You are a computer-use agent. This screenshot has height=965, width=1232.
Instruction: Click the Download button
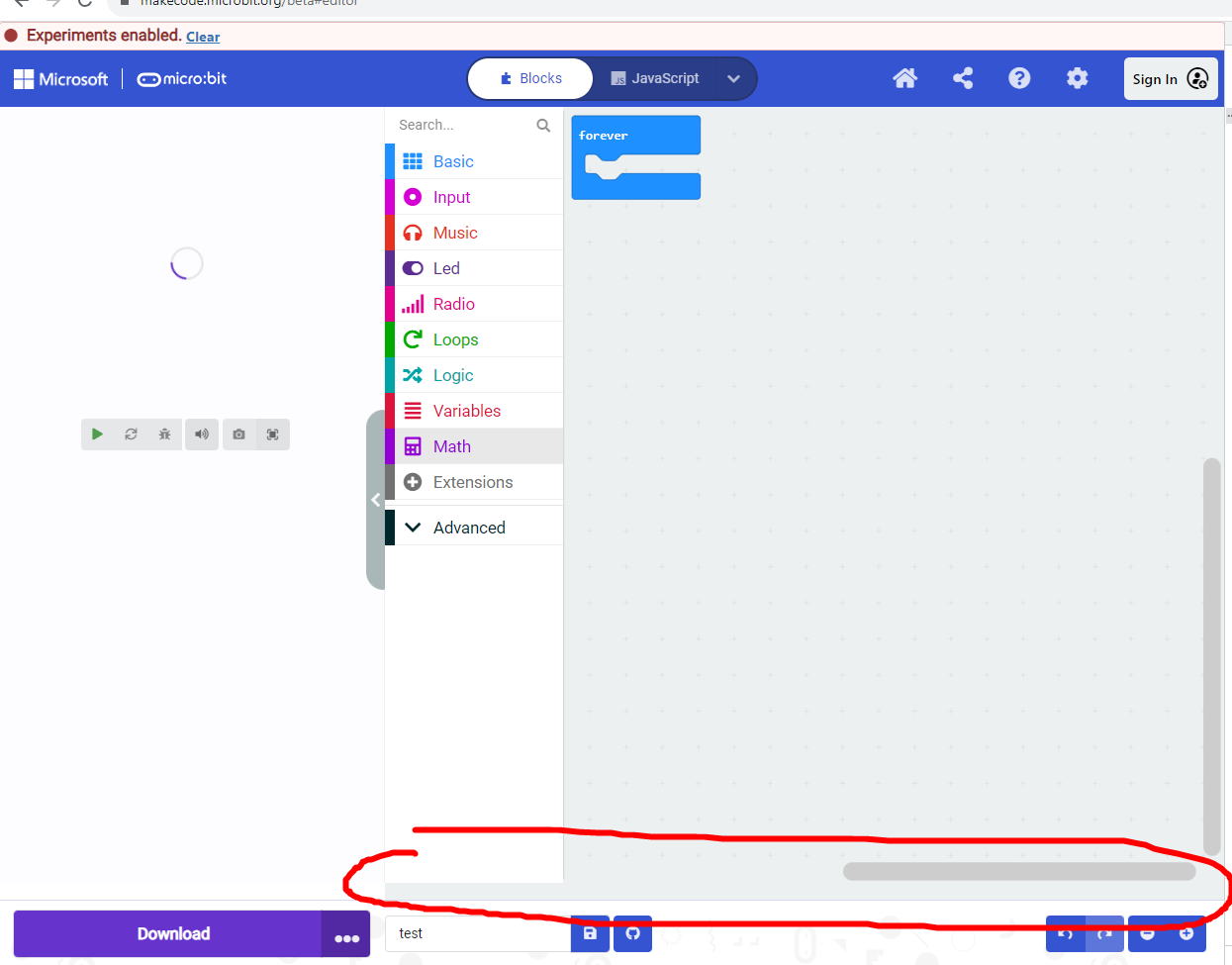click(x=173, y=933)
